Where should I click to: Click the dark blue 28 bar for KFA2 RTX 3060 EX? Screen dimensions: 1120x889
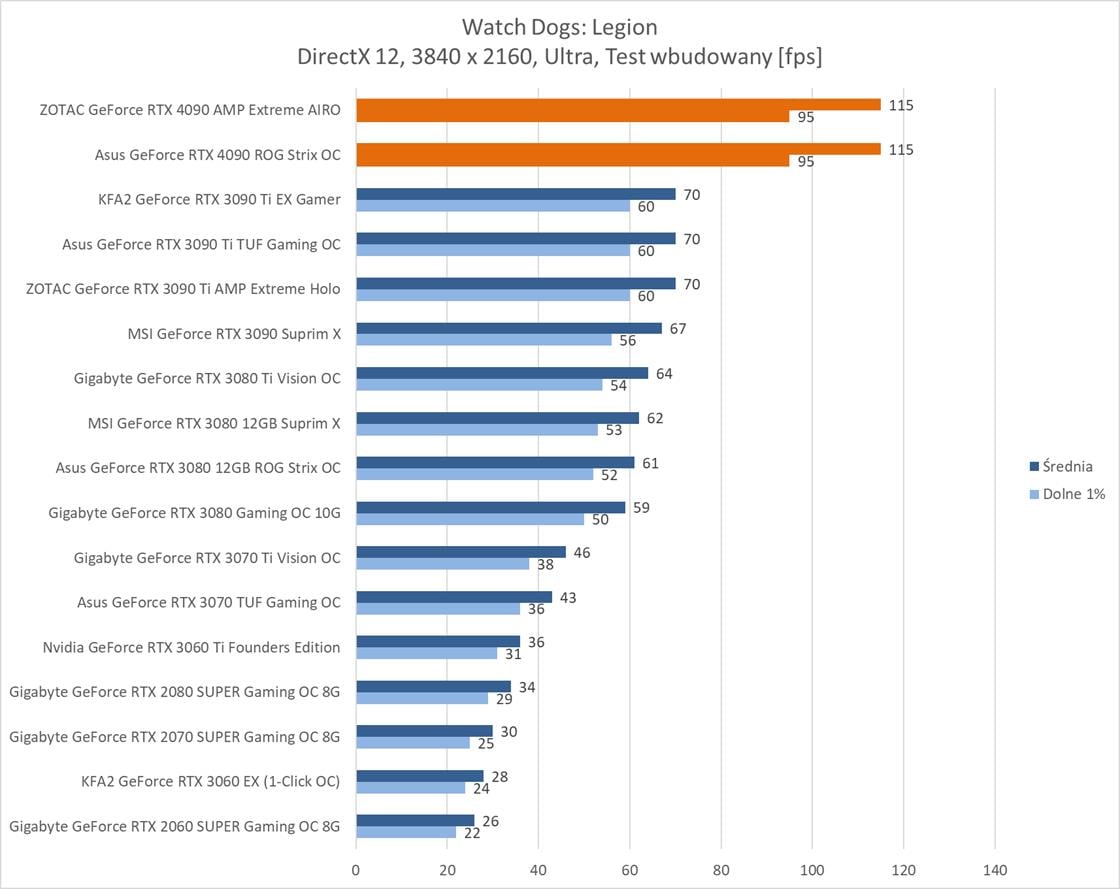click(x=420, y=776)
